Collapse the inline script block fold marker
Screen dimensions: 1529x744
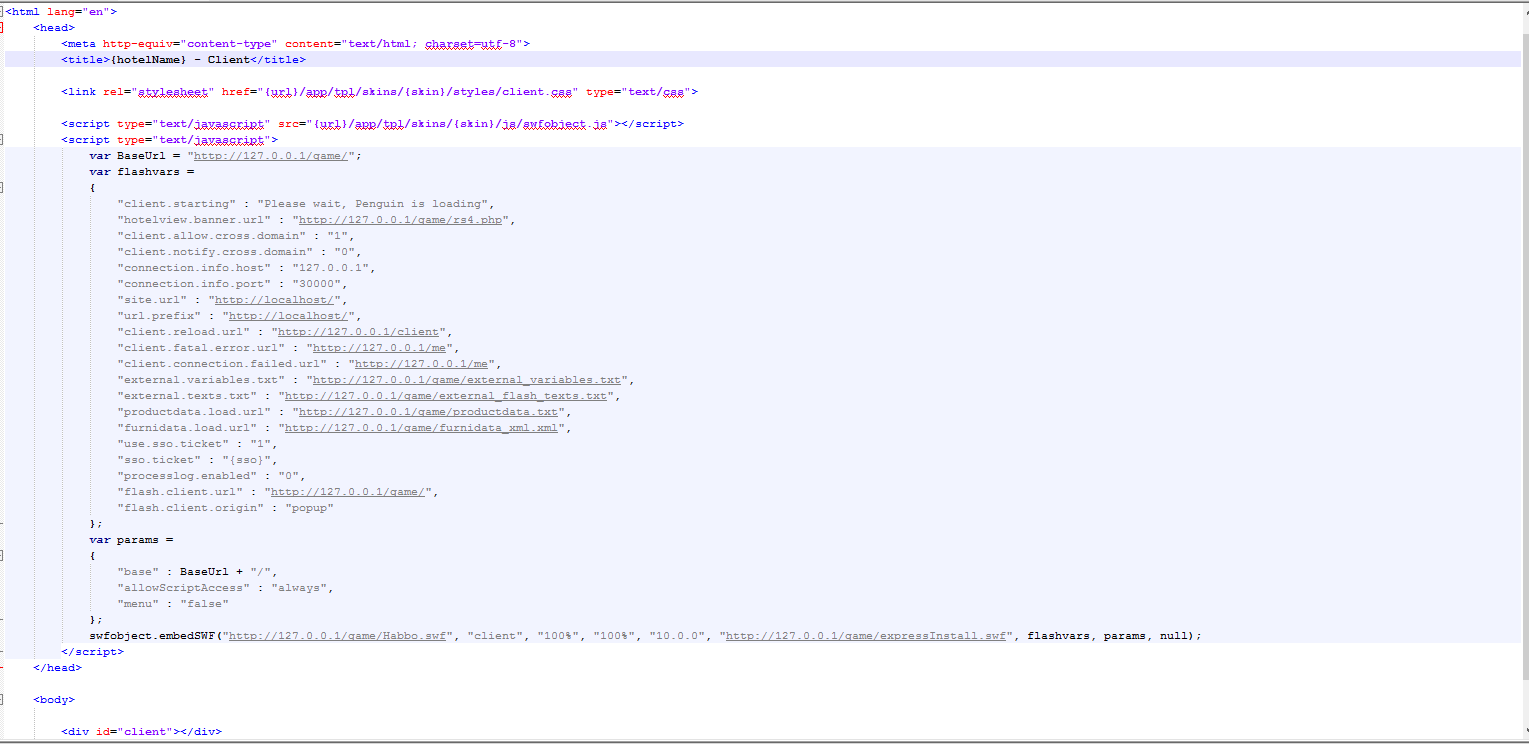coord(2,139)
